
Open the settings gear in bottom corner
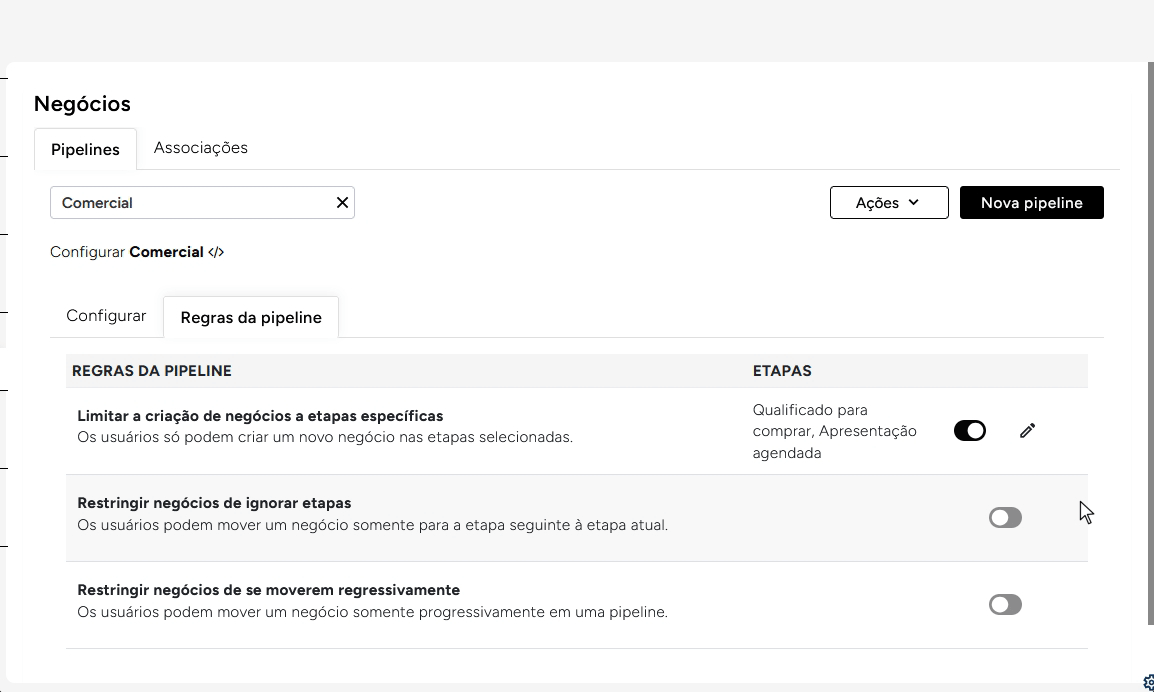click(1148, 683)
